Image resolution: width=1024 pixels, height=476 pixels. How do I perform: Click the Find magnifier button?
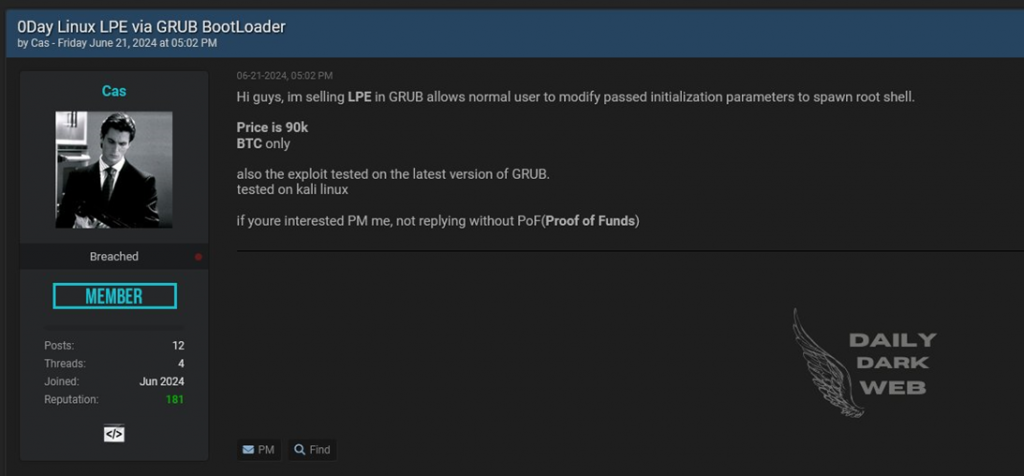click(312, 450)
